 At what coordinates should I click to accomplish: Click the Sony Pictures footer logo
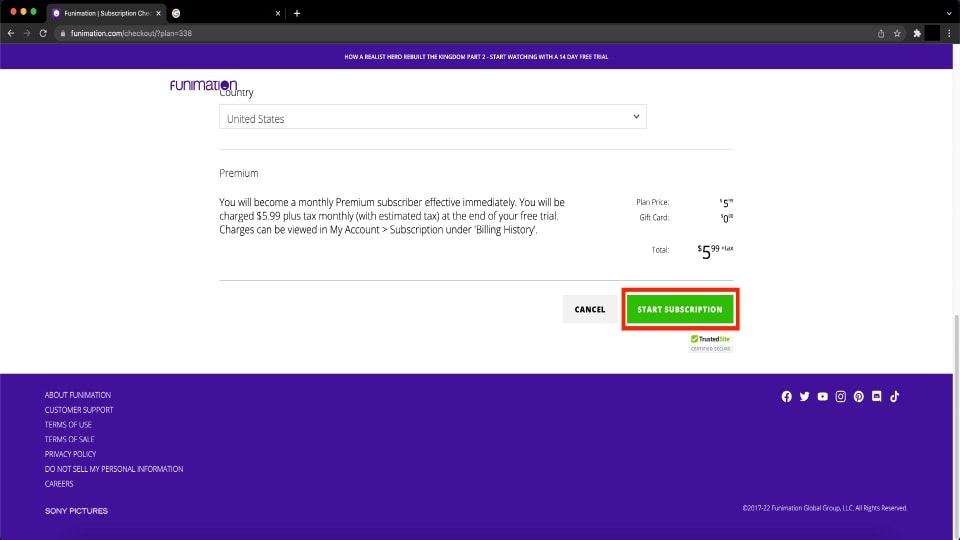(x=76, y=511)
